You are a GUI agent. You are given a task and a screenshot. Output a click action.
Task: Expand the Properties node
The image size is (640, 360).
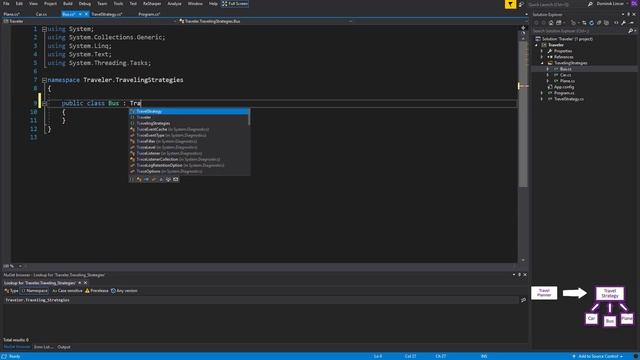click(542, 51)
